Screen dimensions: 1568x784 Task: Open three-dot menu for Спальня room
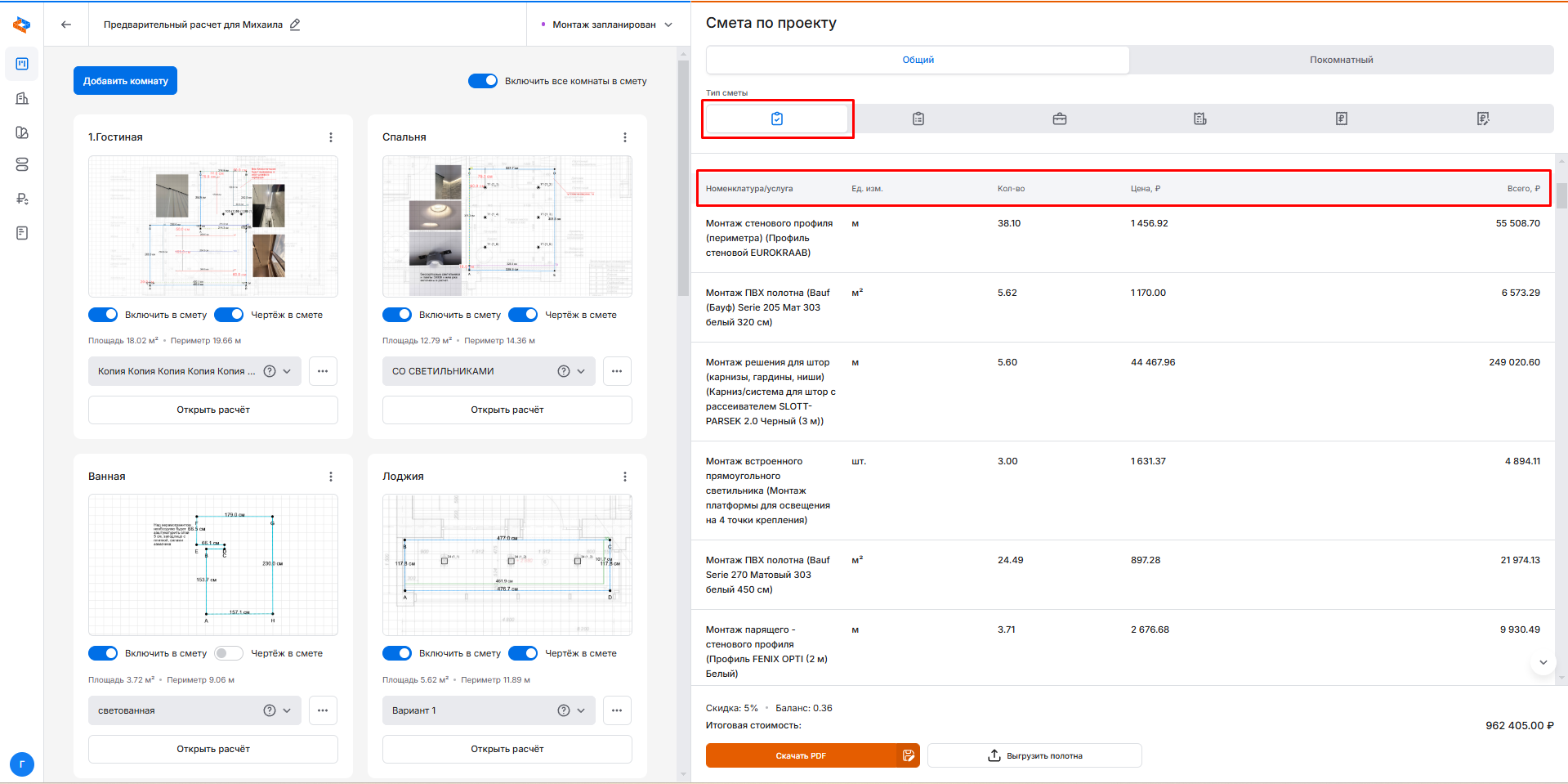625,137
